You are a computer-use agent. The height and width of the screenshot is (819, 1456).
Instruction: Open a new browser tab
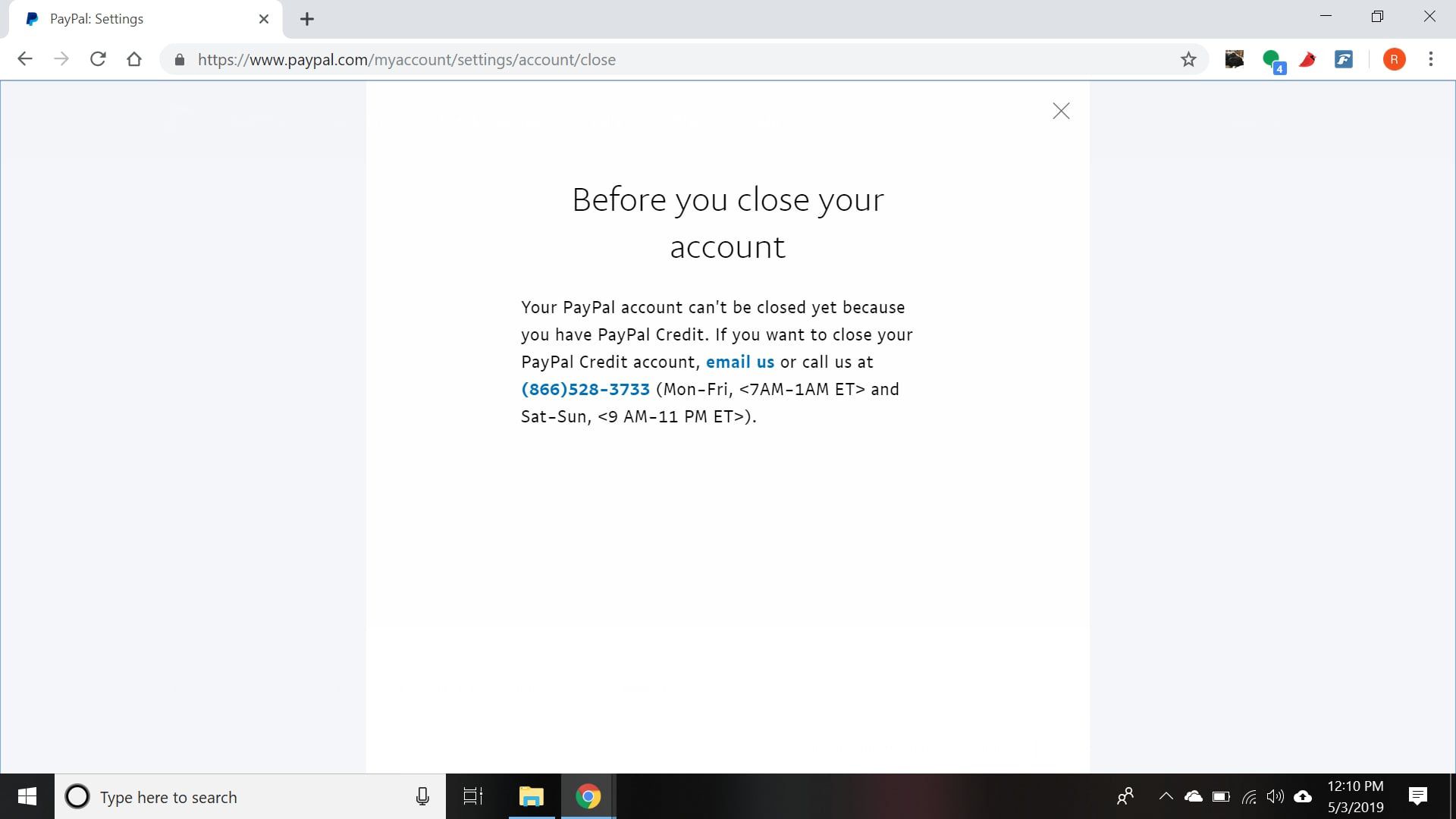(307, 19)
